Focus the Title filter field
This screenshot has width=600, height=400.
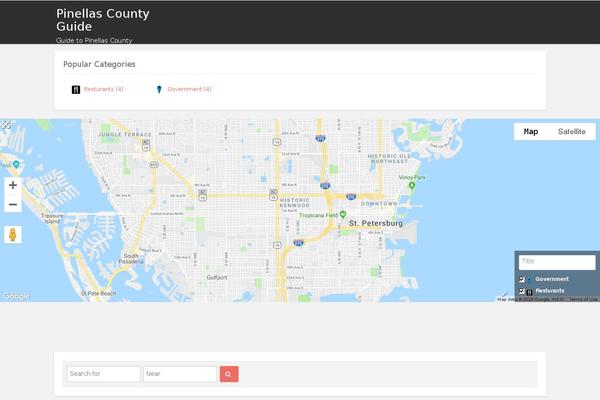click(x=557, y=263)
